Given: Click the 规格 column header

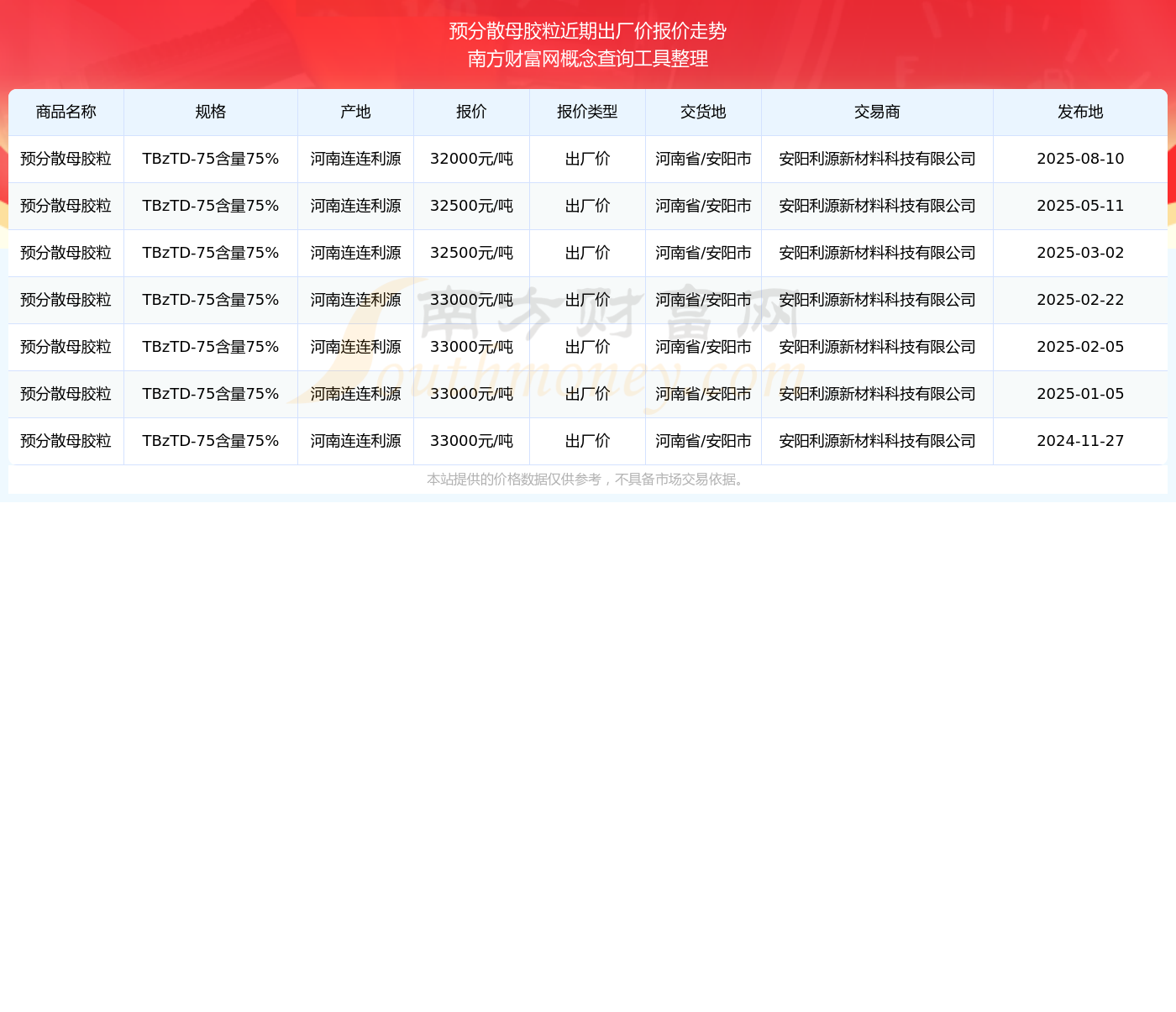Looking at the screenshot, I should click(x=211, y=112).
